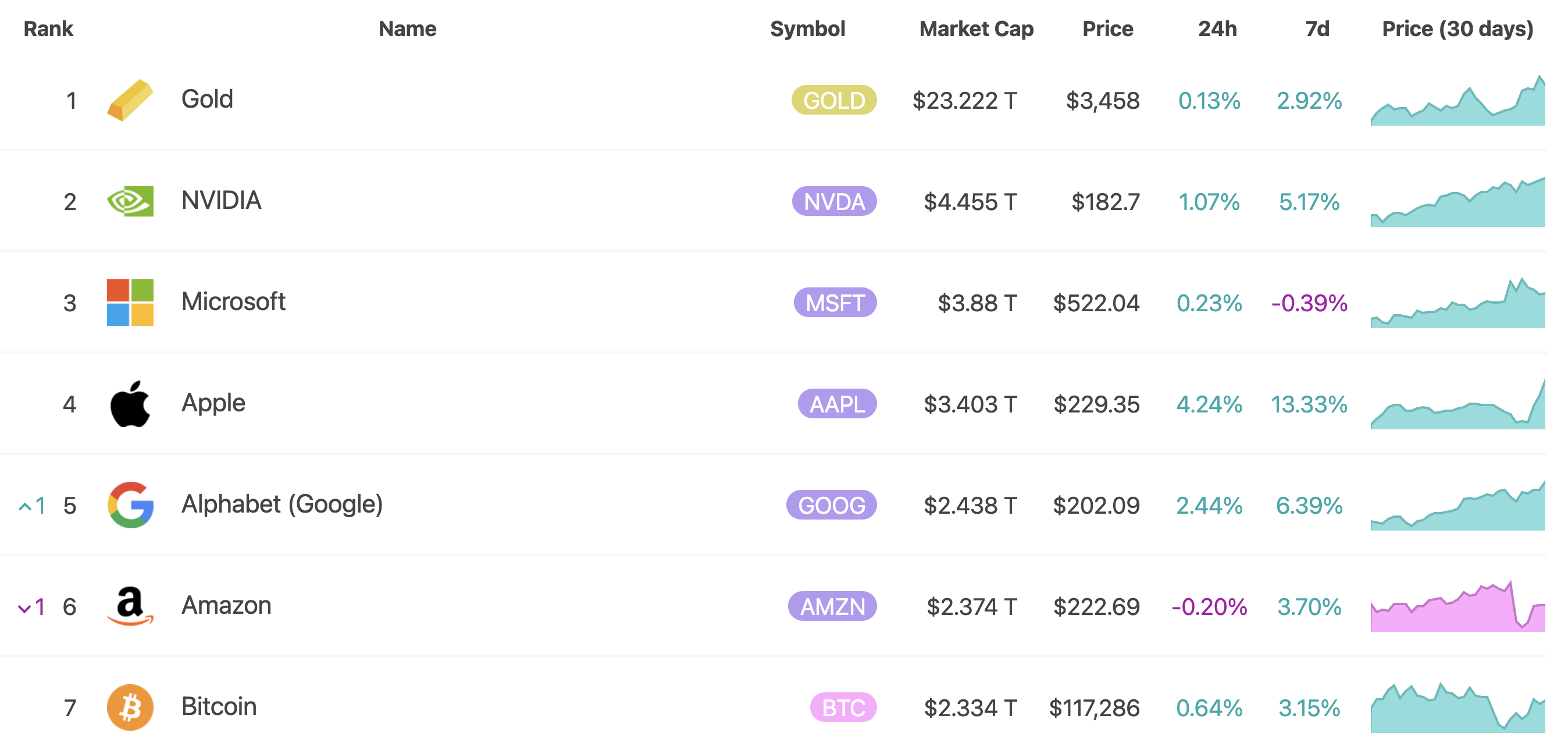Click the BTC symbol badge

(x=843, y=707)
